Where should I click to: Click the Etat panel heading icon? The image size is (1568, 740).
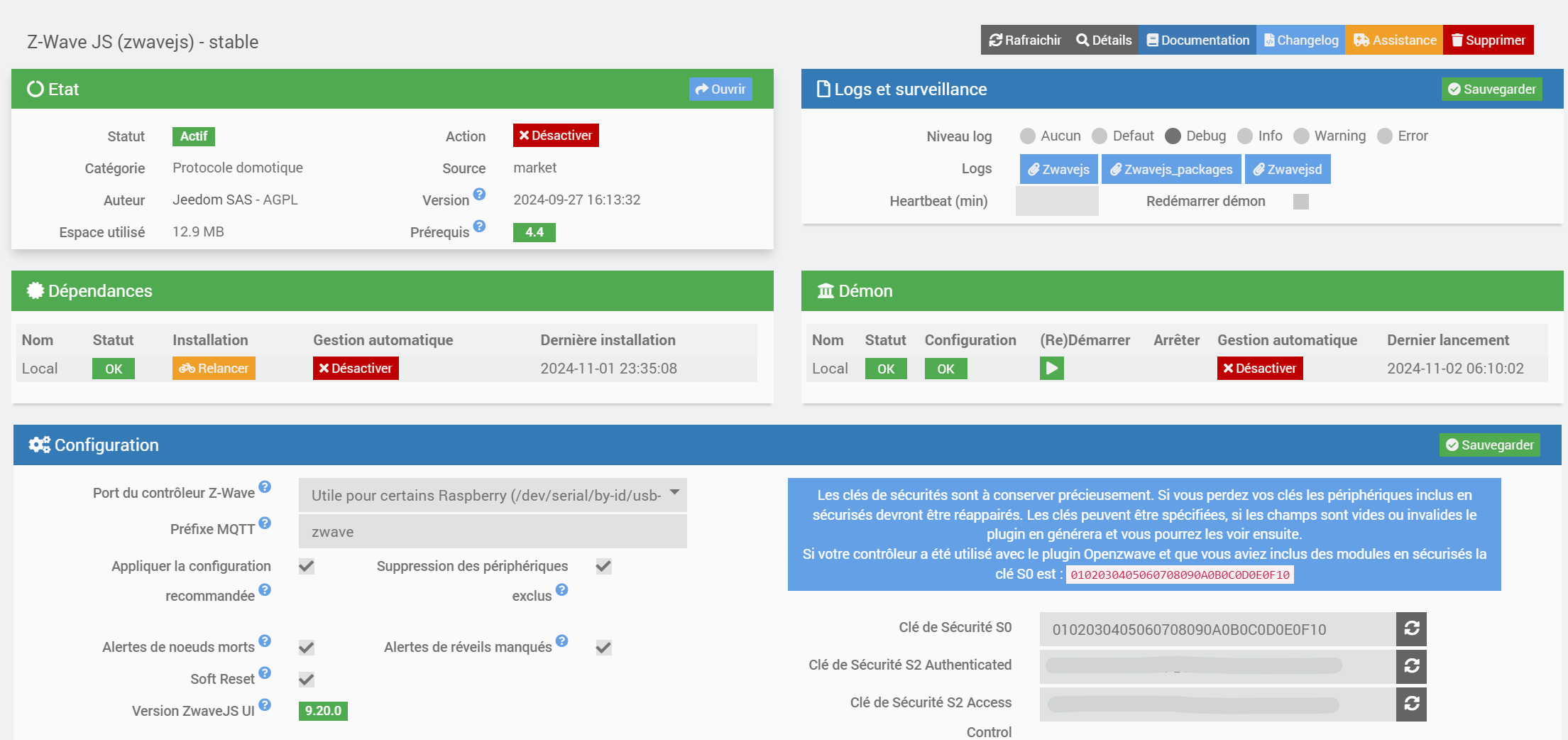pos(35,89)
